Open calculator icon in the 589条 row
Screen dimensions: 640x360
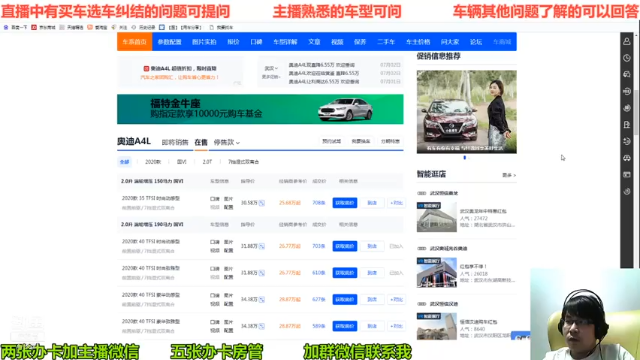coord(262,326)
